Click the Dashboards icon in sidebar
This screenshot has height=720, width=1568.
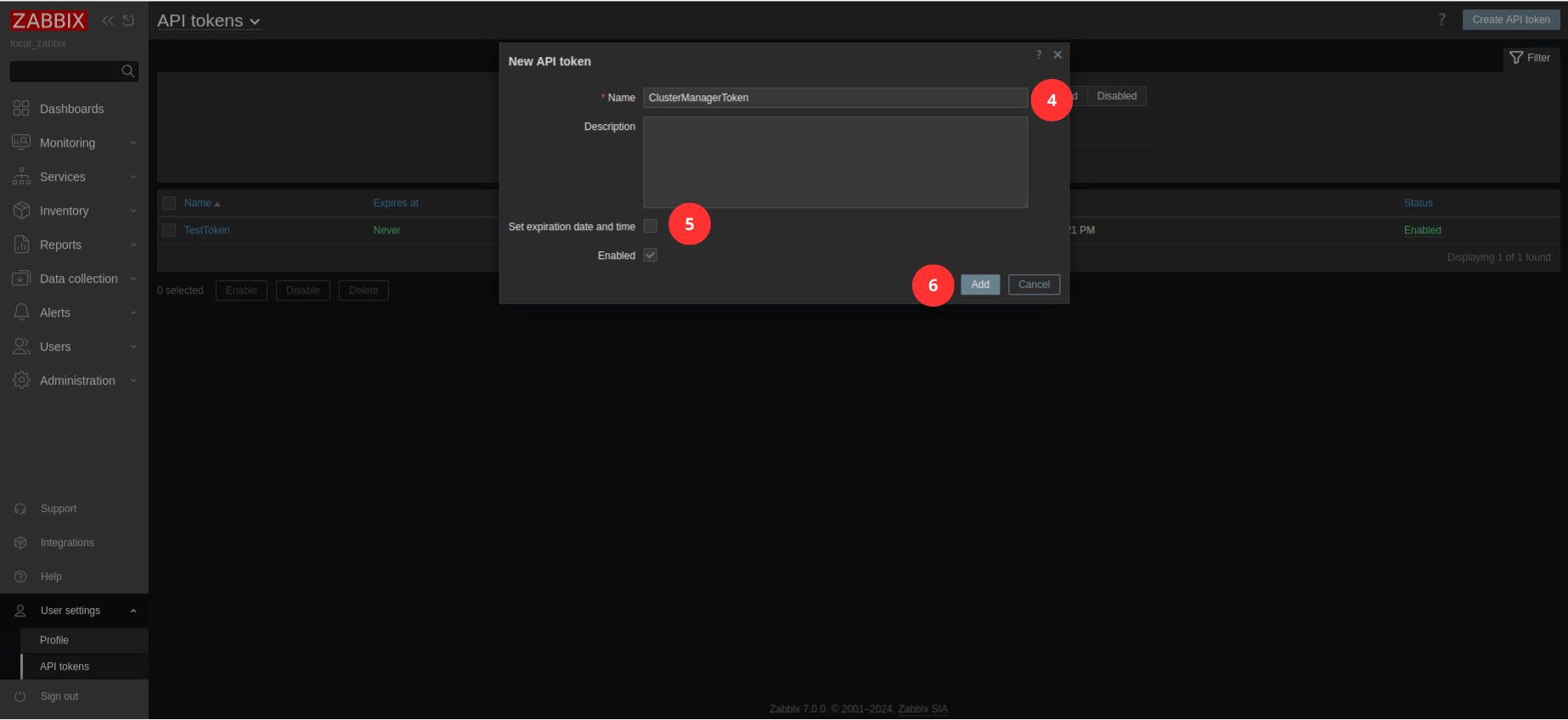pos(21,109)
